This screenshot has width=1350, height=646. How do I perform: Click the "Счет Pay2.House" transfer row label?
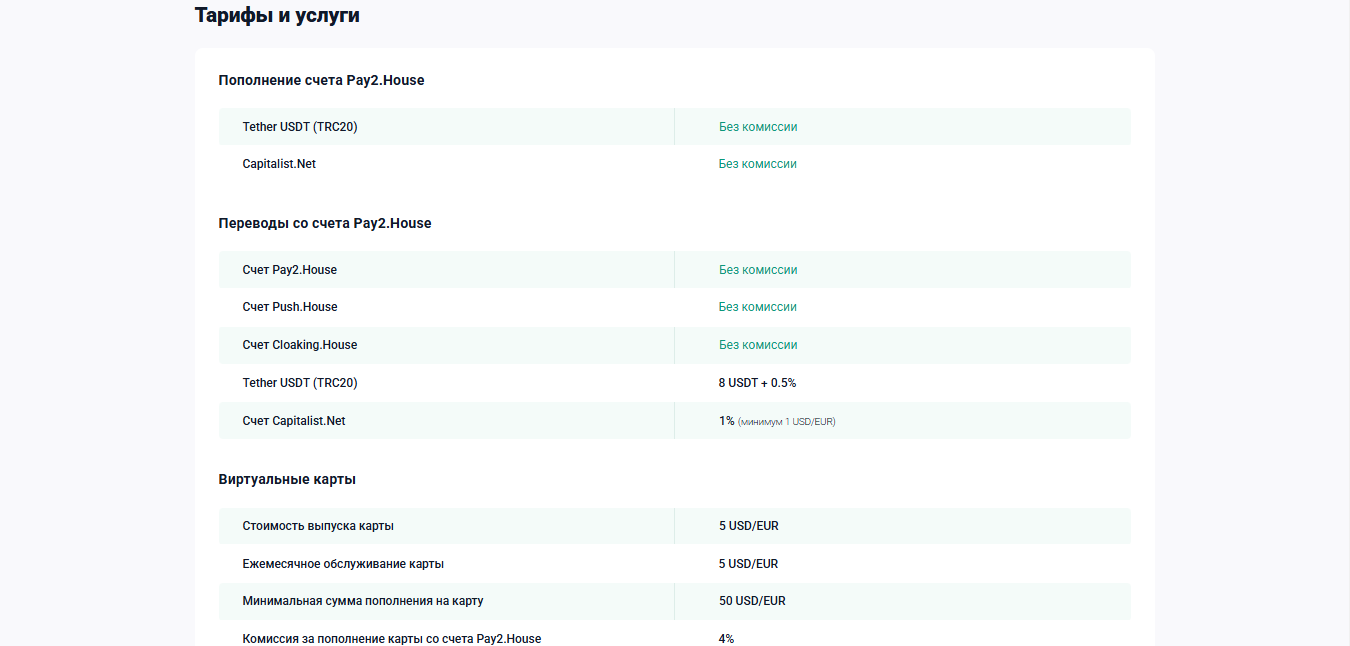point(290,270)
